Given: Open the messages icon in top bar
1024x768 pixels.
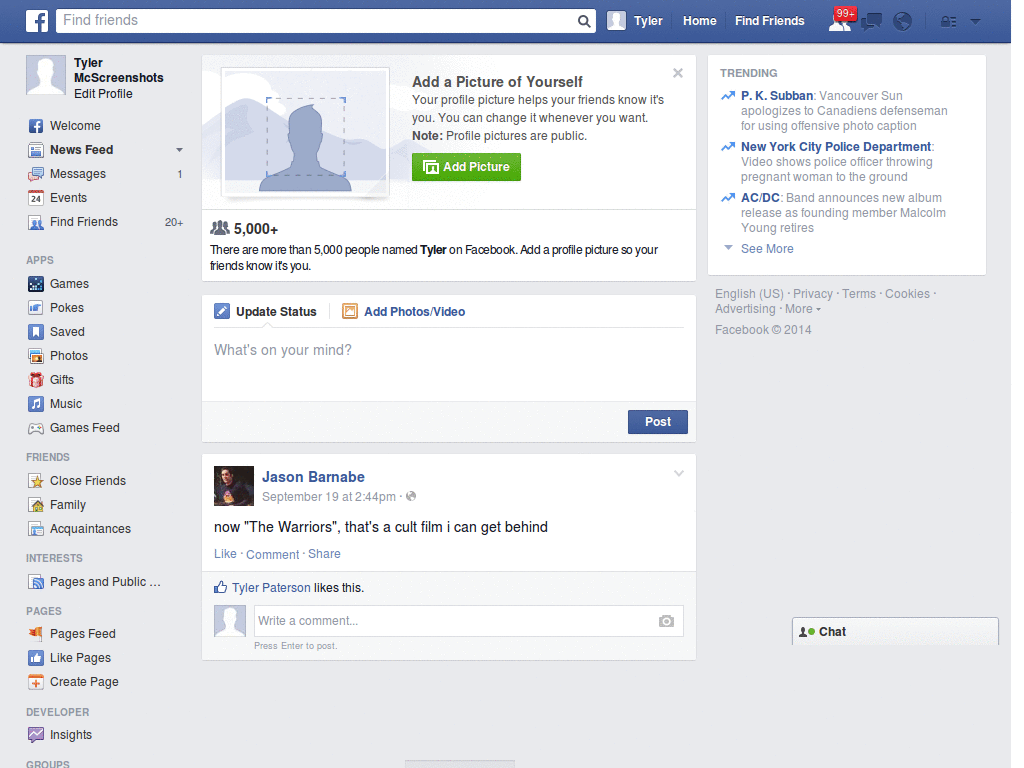Looking at the screenshot, I should click(871, 22).
